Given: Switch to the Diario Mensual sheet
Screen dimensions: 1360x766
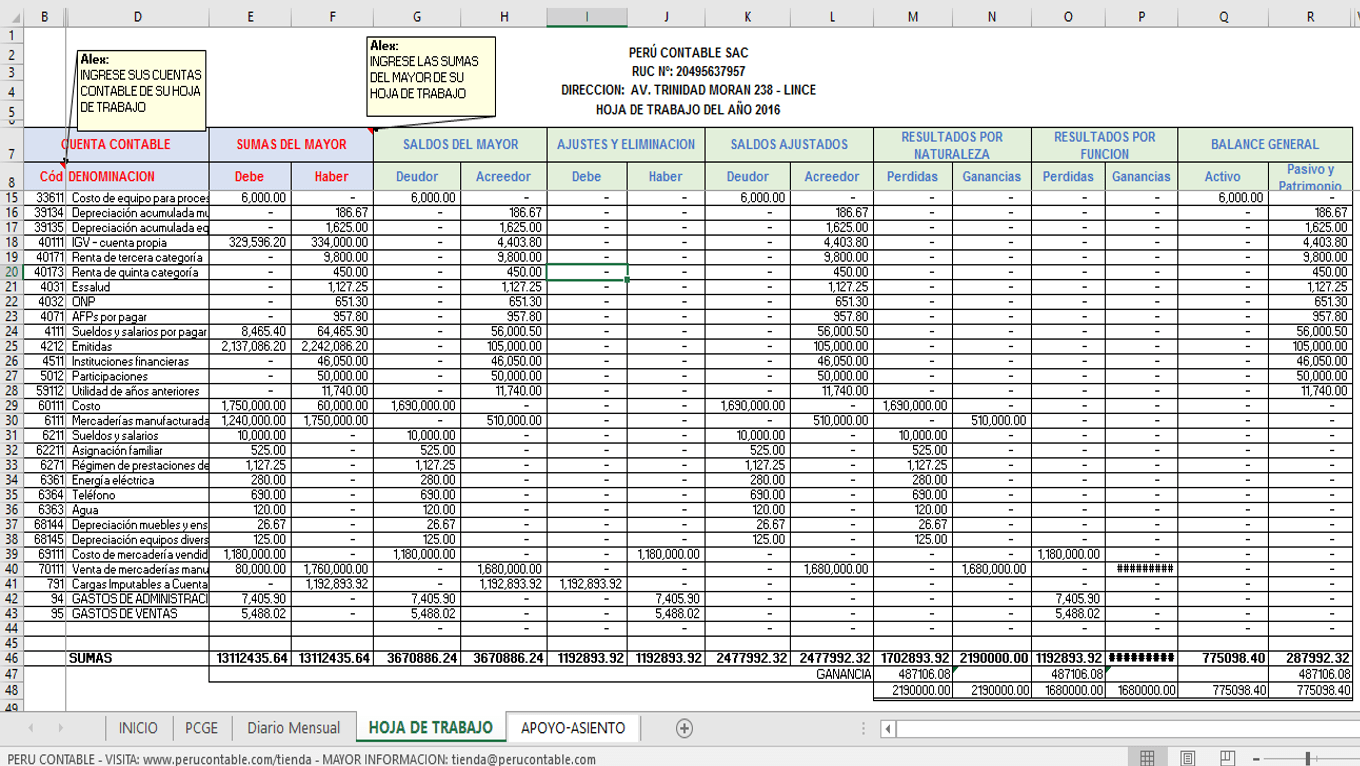Looking at the screenshot, I should pos(293,728).
